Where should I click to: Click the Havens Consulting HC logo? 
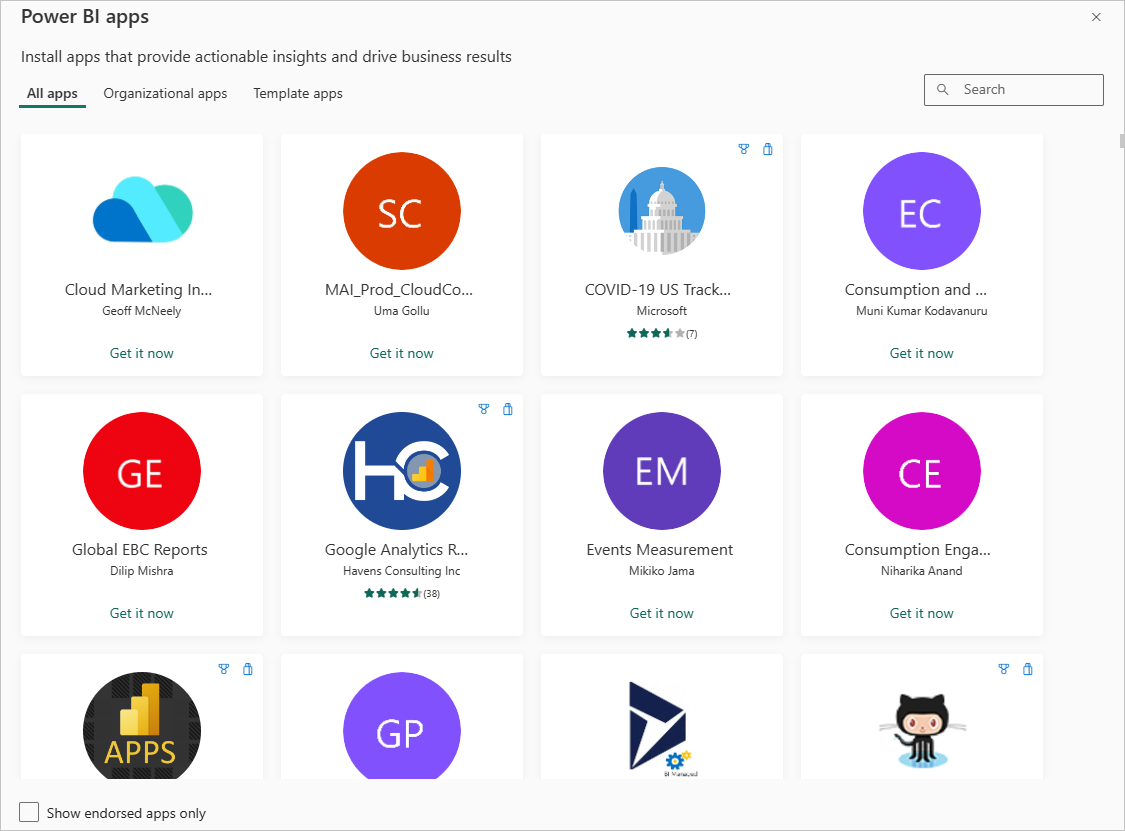402,471
